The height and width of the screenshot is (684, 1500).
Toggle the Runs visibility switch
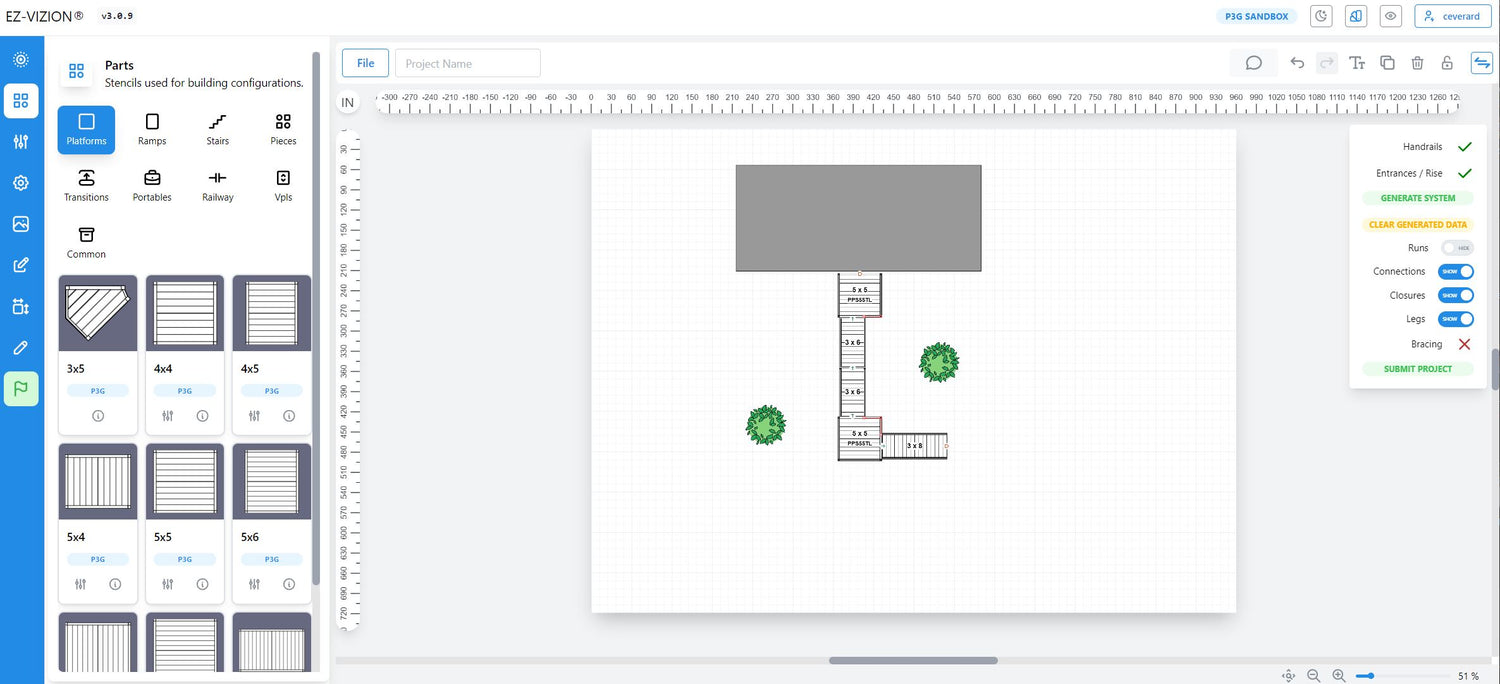pyautogui.click(x=1455, y=248)
